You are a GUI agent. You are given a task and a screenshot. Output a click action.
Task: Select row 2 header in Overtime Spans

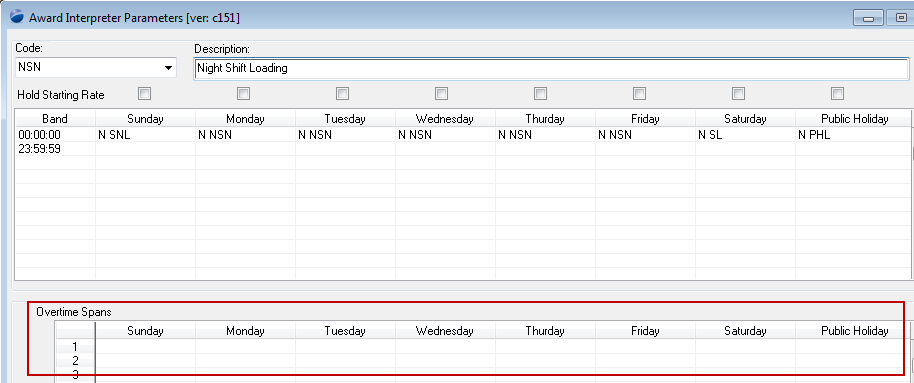(x=75, y=361)
